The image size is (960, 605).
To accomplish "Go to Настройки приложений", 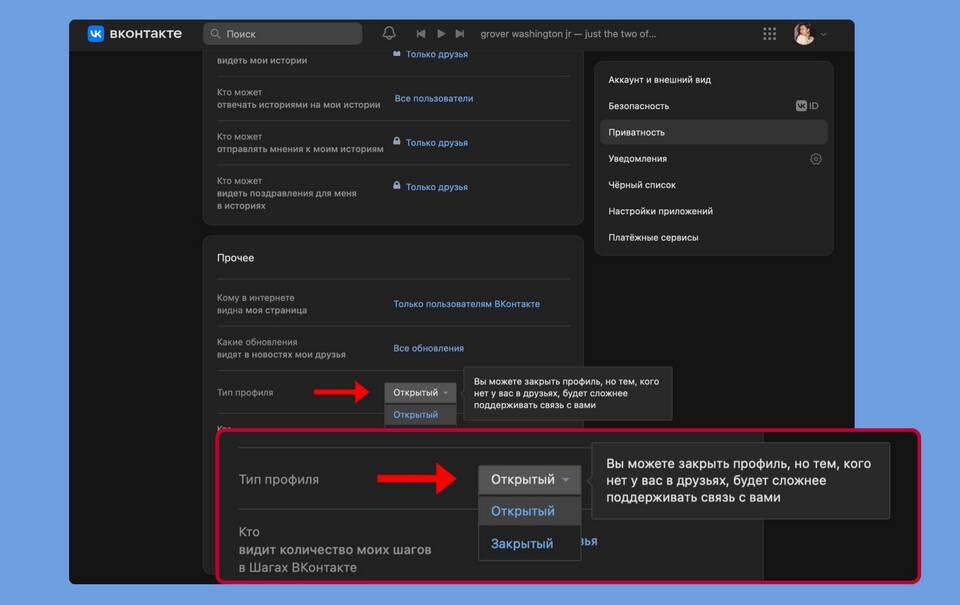I will (x=661, y=211).
